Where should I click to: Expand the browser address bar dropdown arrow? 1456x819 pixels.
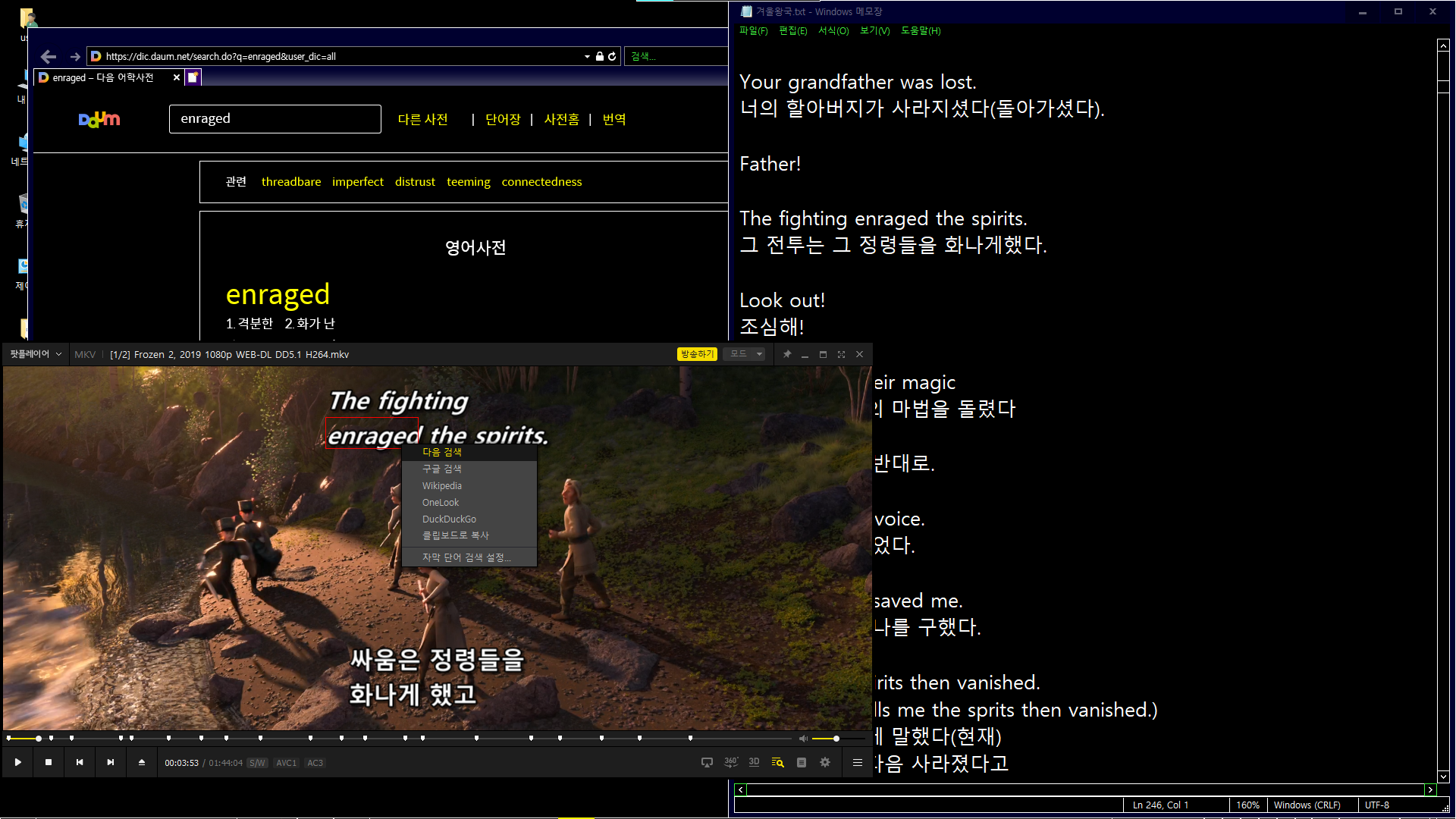tap(587, 56)
